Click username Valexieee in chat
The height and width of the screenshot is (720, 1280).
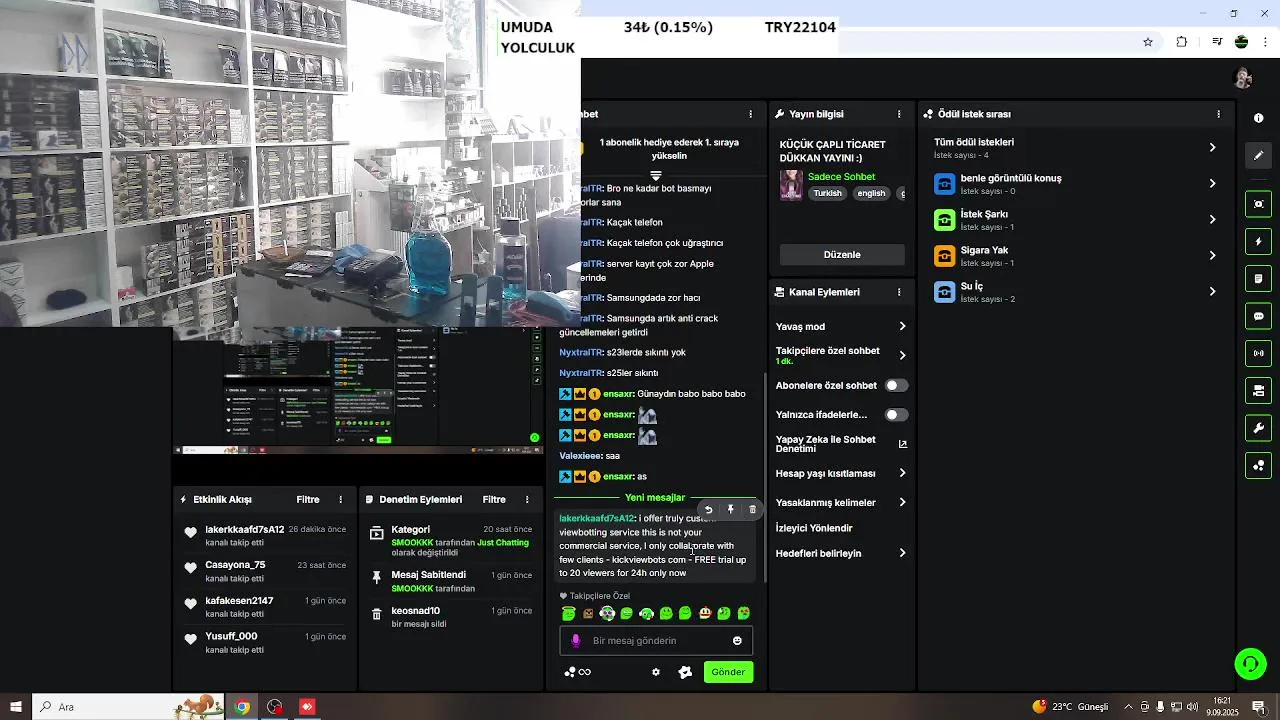(580, 456)
